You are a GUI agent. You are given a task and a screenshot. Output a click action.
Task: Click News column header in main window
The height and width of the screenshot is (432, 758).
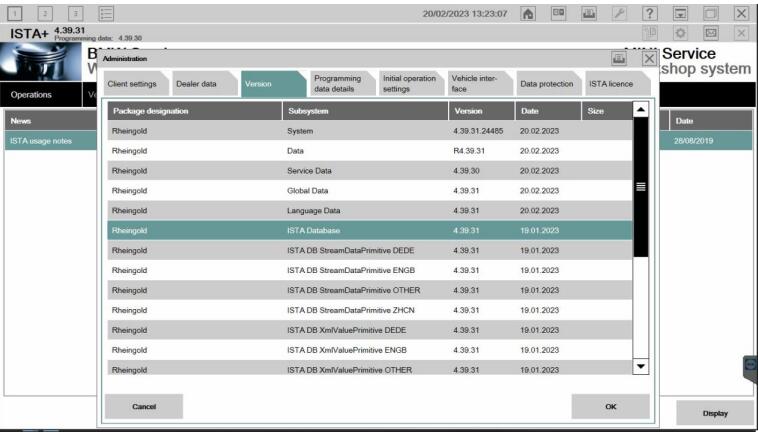click(51, 121)
